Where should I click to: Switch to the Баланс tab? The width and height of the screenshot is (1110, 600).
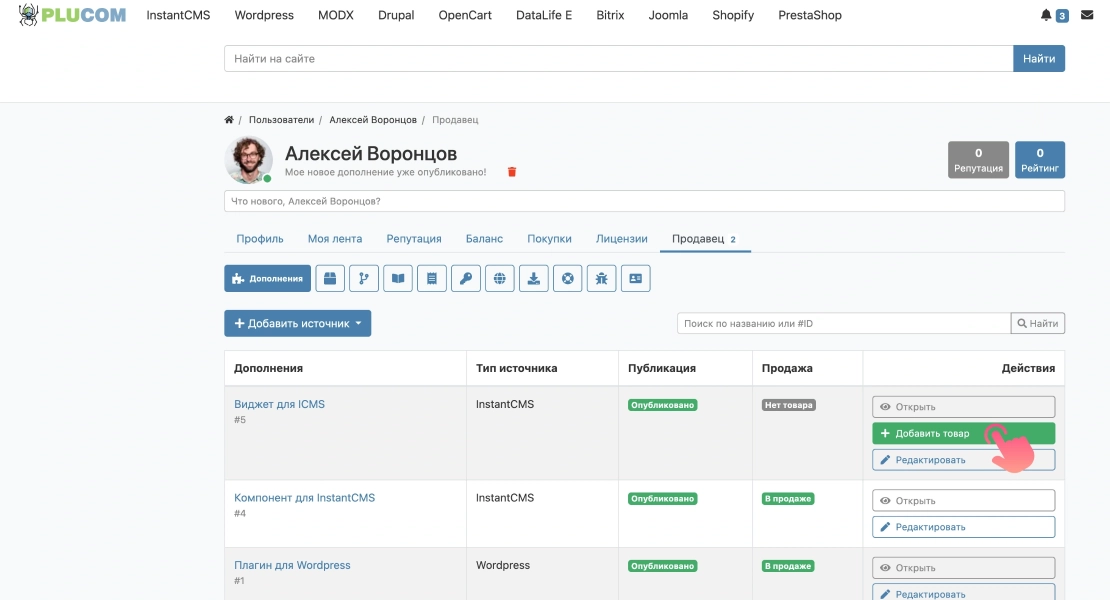(484, 239)
